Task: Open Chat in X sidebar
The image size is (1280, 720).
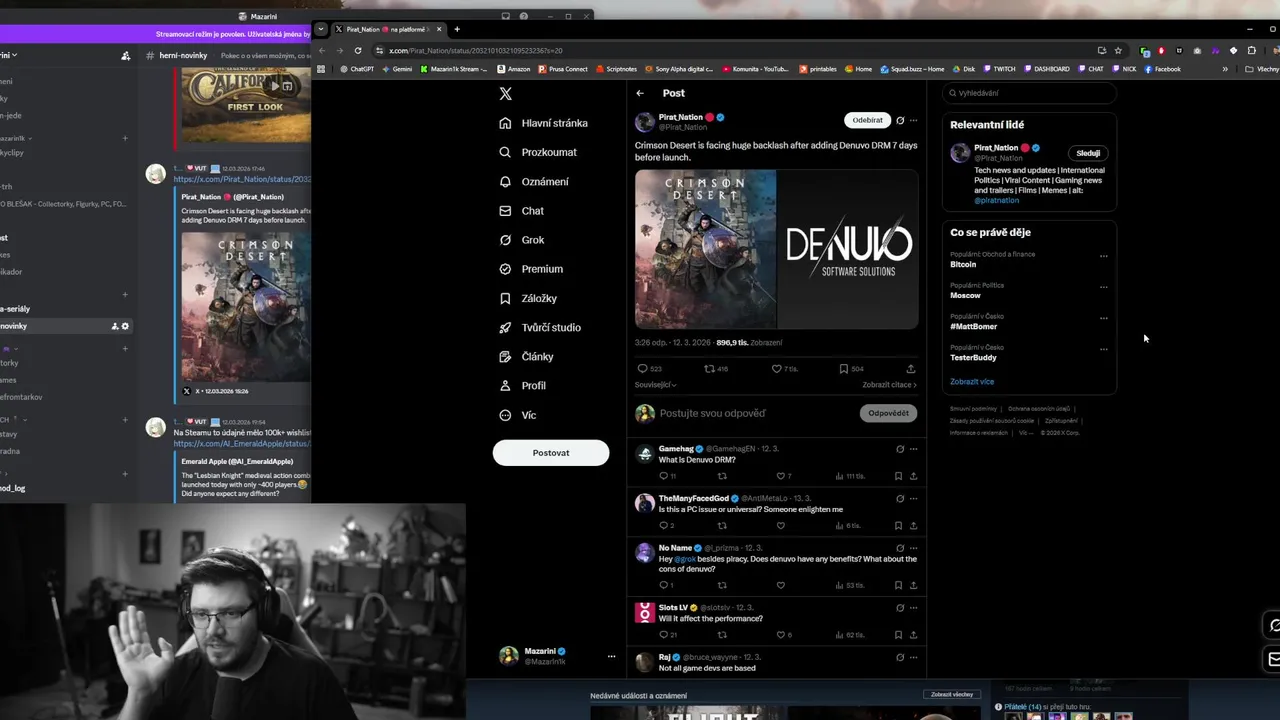Action: click(521, 211)
